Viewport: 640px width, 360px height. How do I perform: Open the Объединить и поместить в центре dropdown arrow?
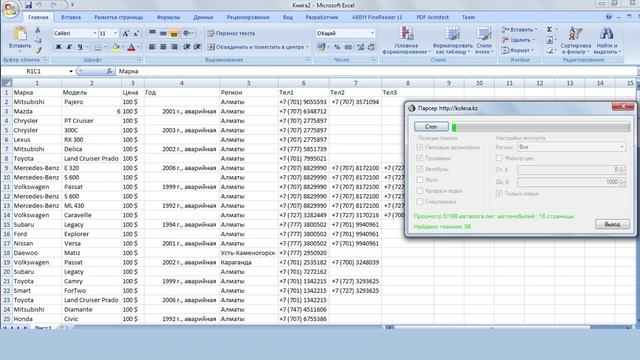307,47
